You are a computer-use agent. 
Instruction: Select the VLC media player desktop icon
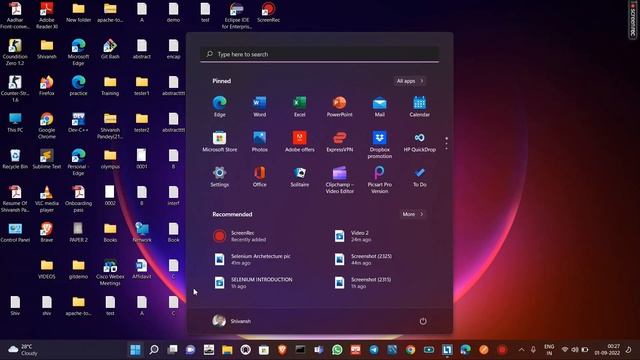coord(47,199)
